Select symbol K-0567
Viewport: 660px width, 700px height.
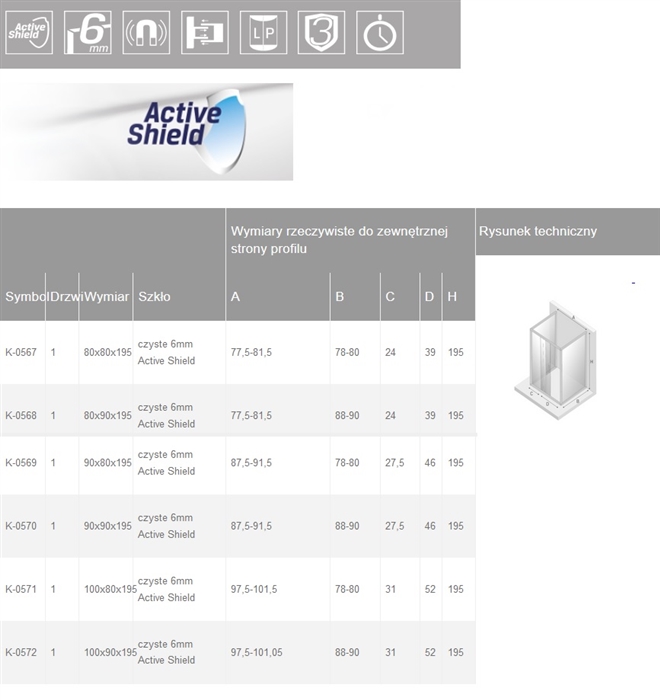tap(21, 352)
